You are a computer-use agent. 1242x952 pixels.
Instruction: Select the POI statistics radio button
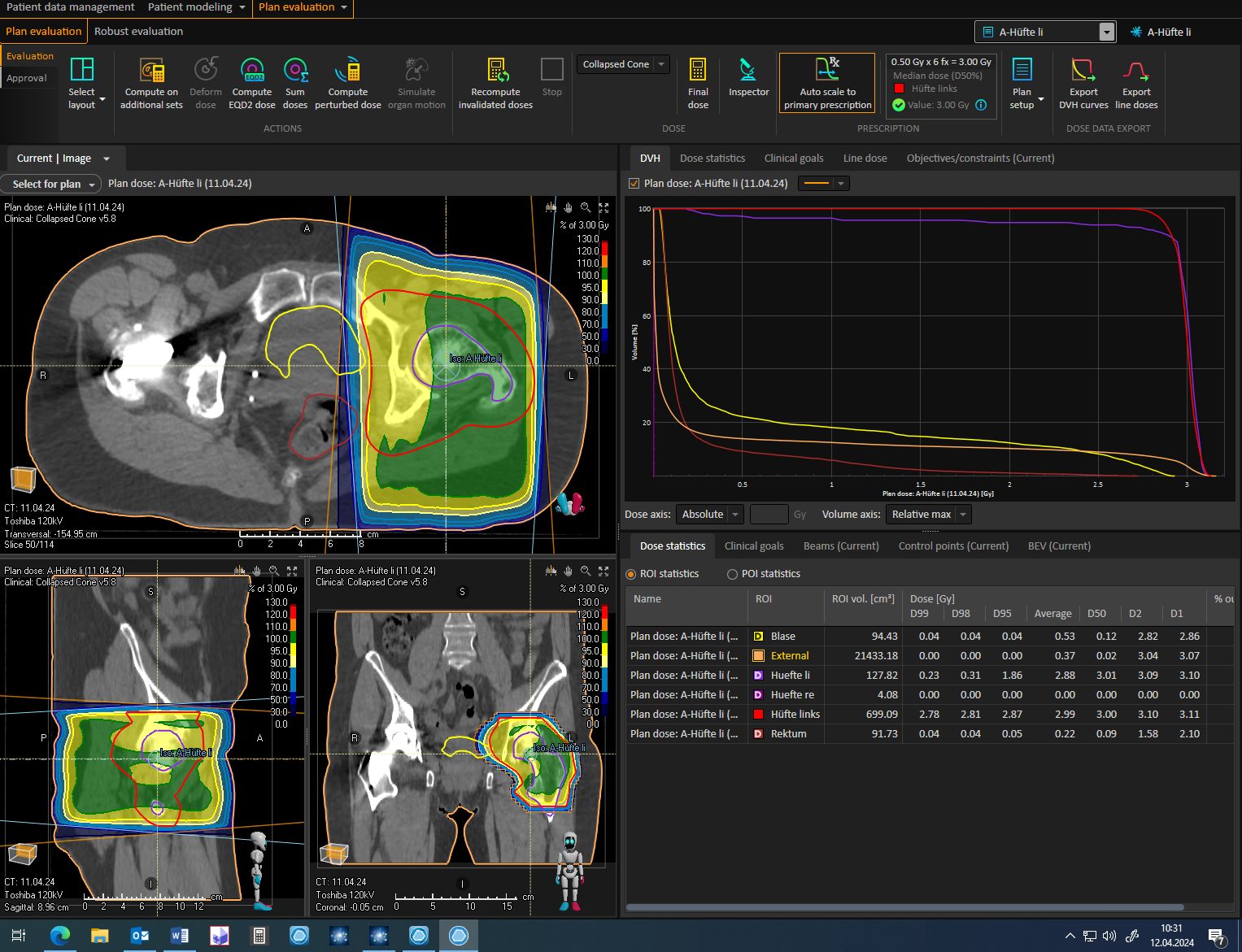732,574
